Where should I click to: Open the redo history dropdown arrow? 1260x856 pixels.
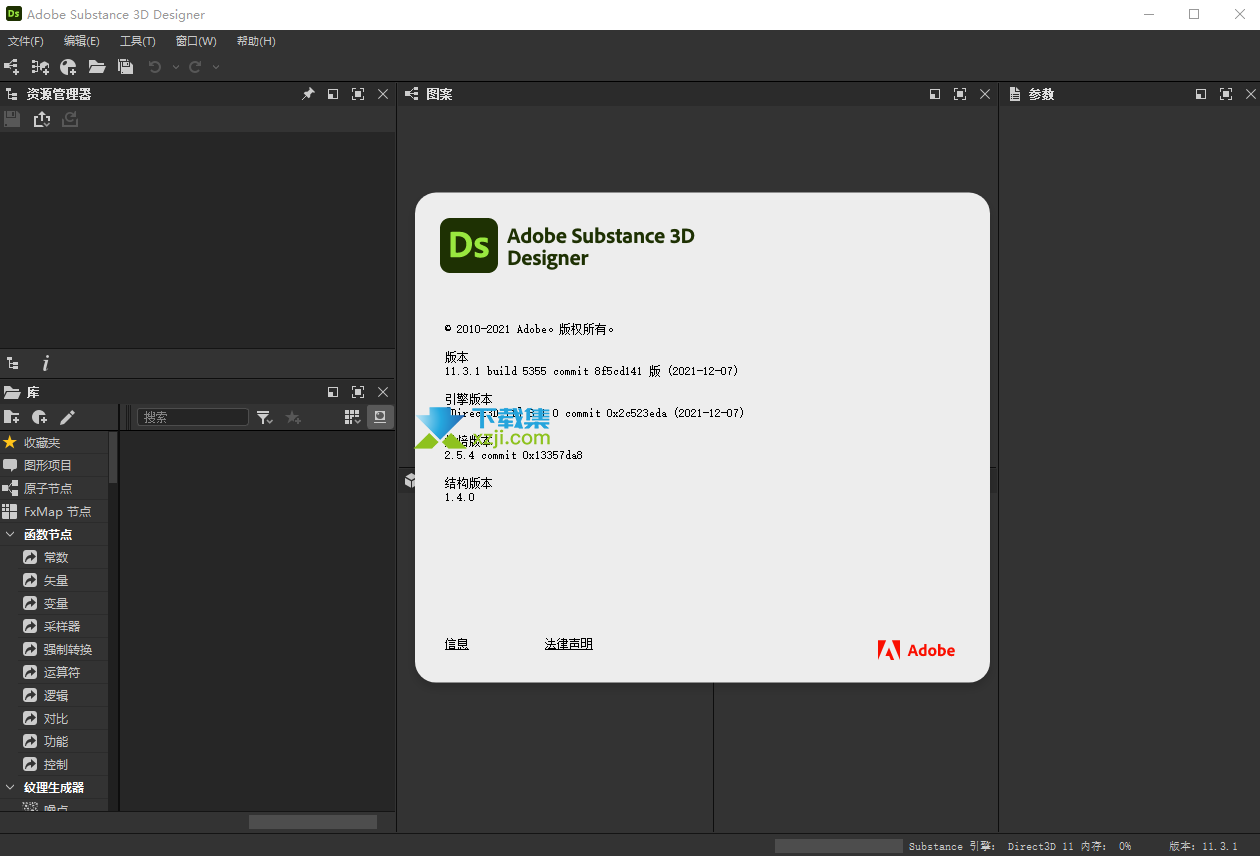[x=216, y=67]
